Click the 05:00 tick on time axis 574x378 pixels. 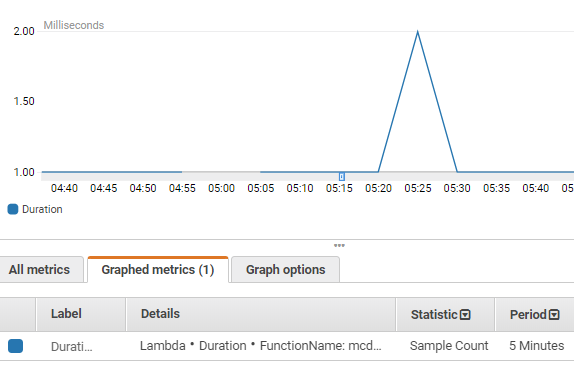click(x=221, y=188)
